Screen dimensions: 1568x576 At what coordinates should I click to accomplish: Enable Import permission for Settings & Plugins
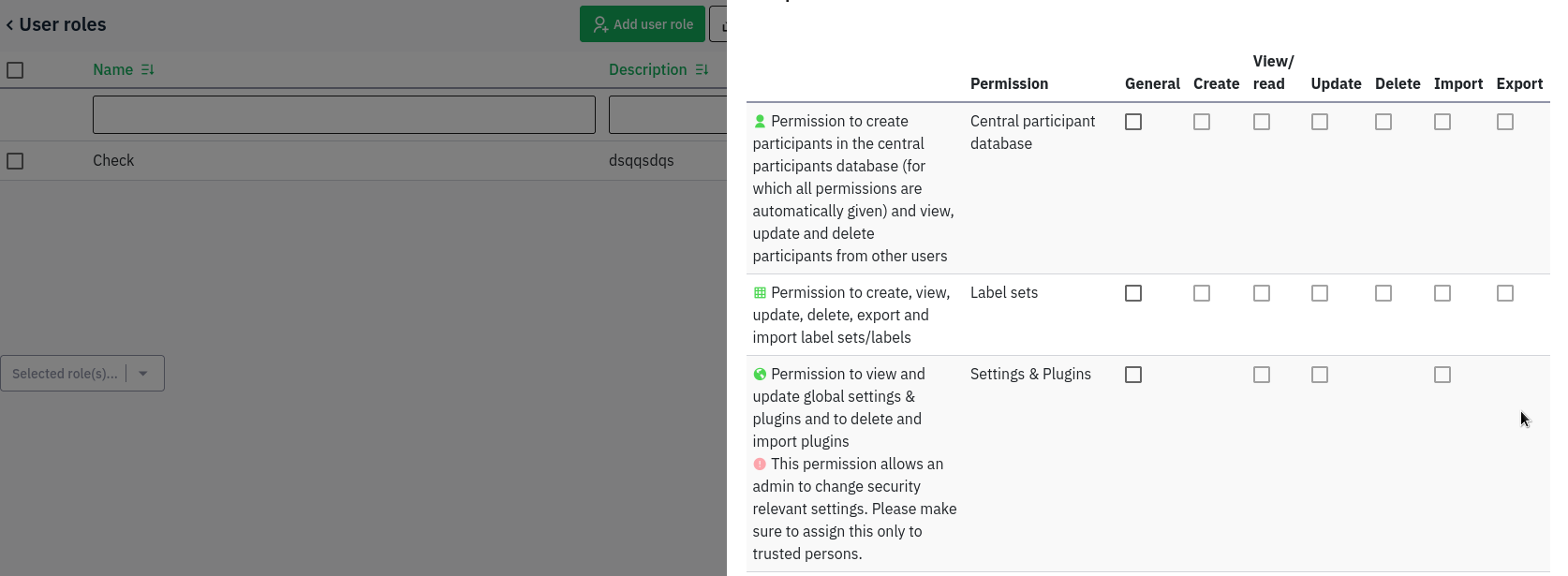pyautogui.click(x=1442, y=375)
